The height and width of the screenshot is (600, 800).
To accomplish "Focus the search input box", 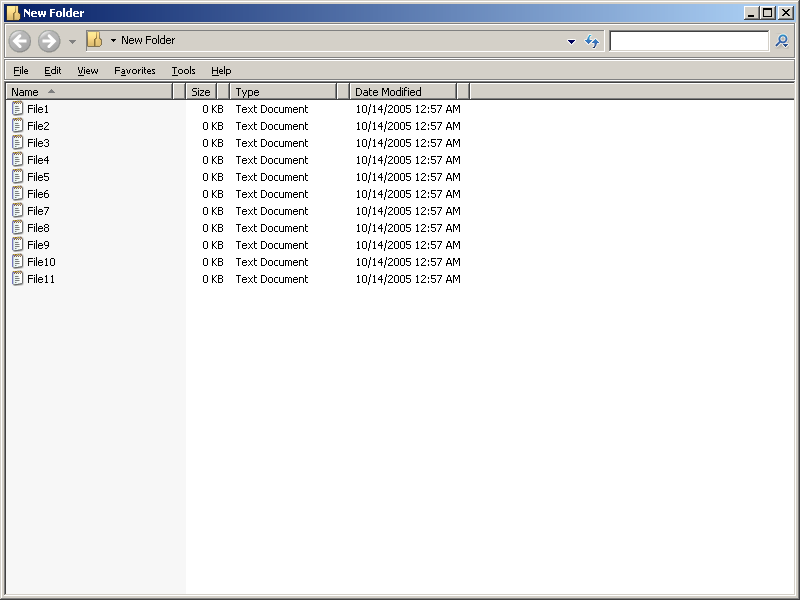I will point(689,41).
